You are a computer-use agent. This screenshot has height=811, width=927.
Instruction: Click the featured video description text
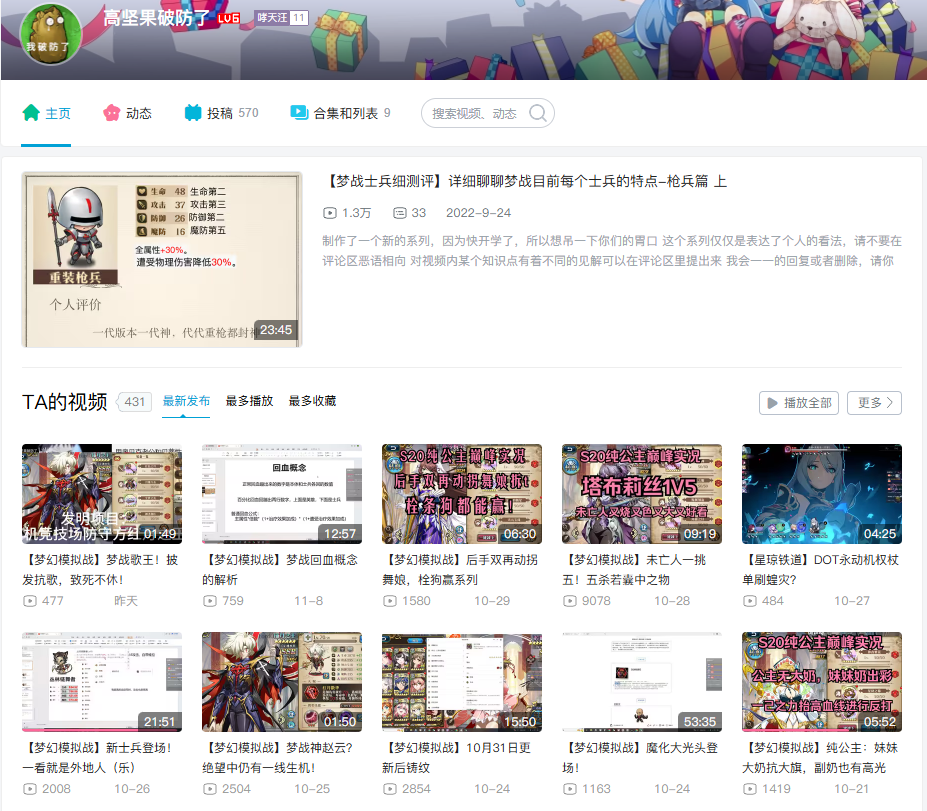pyautogui.click(x=612, y=251)
